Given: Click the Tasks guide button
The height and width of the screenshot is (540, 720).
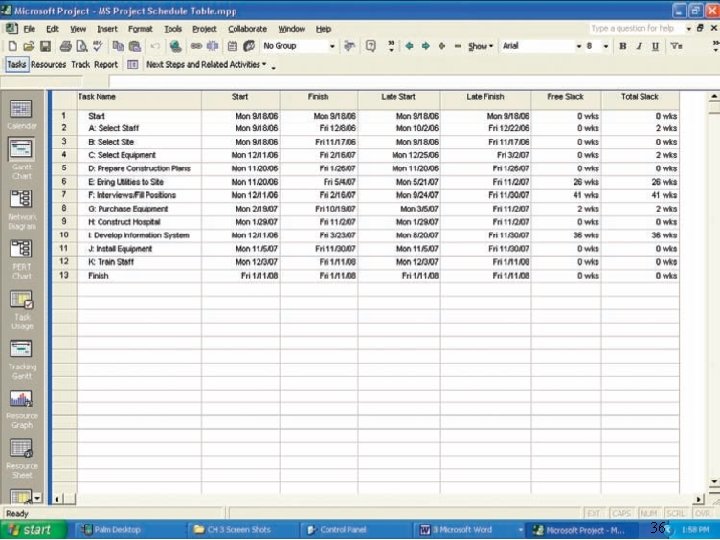Looking at the screenshot, I should coord(17,65).
